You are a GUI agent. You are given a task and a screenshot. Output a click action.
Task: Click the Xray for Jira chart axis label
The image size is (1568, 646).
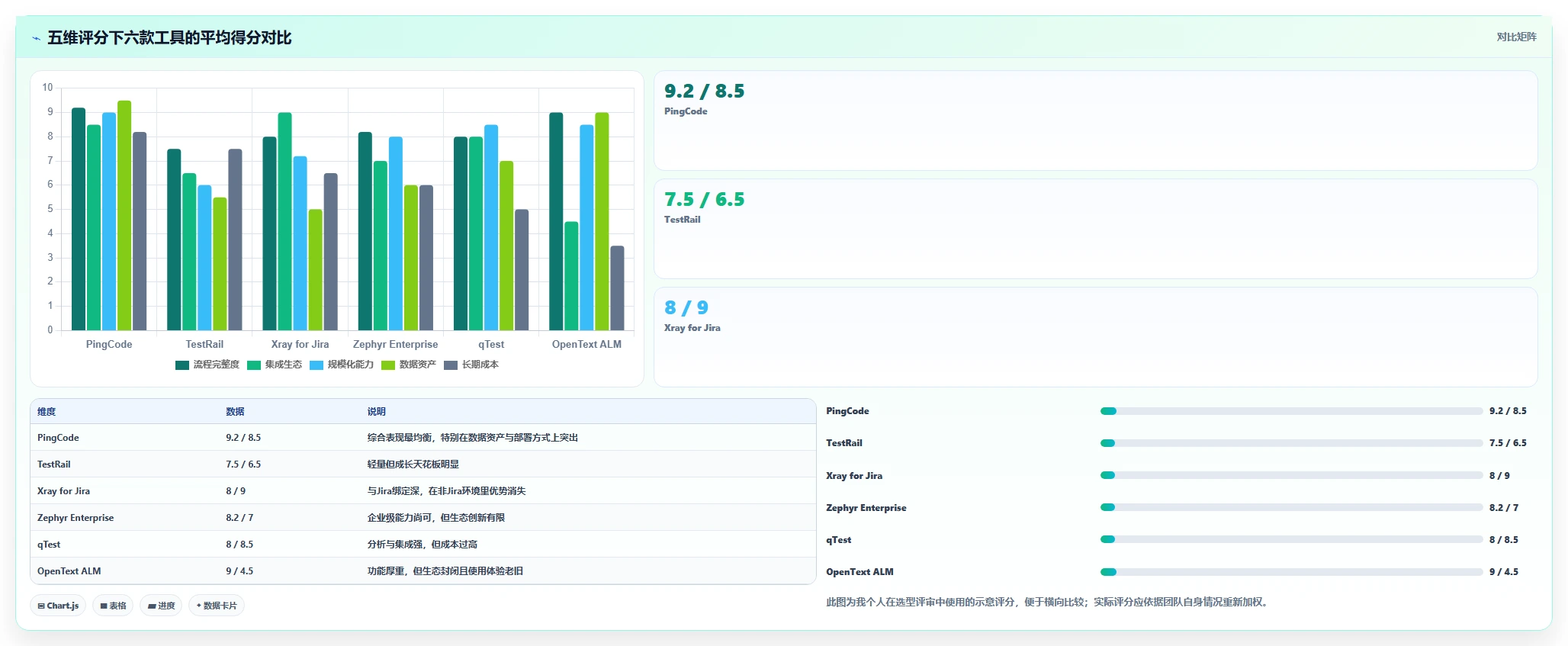(300, 345)
